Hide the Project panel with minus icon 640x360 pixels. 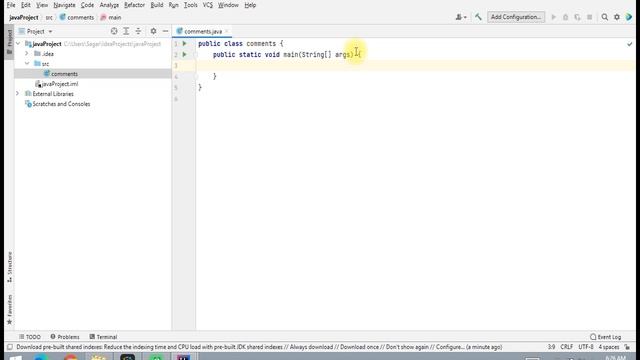pyautogui.click(x=165, y=31)
